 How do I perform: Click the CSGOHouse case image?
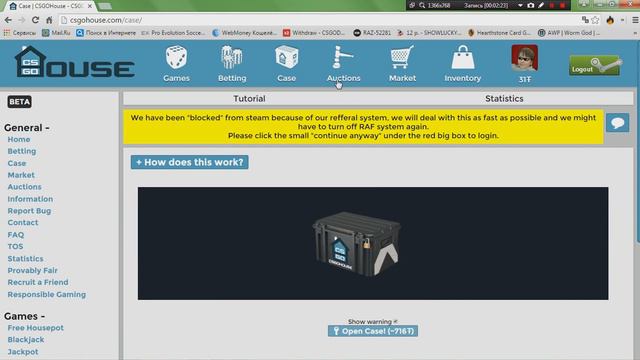pos(356,244)
